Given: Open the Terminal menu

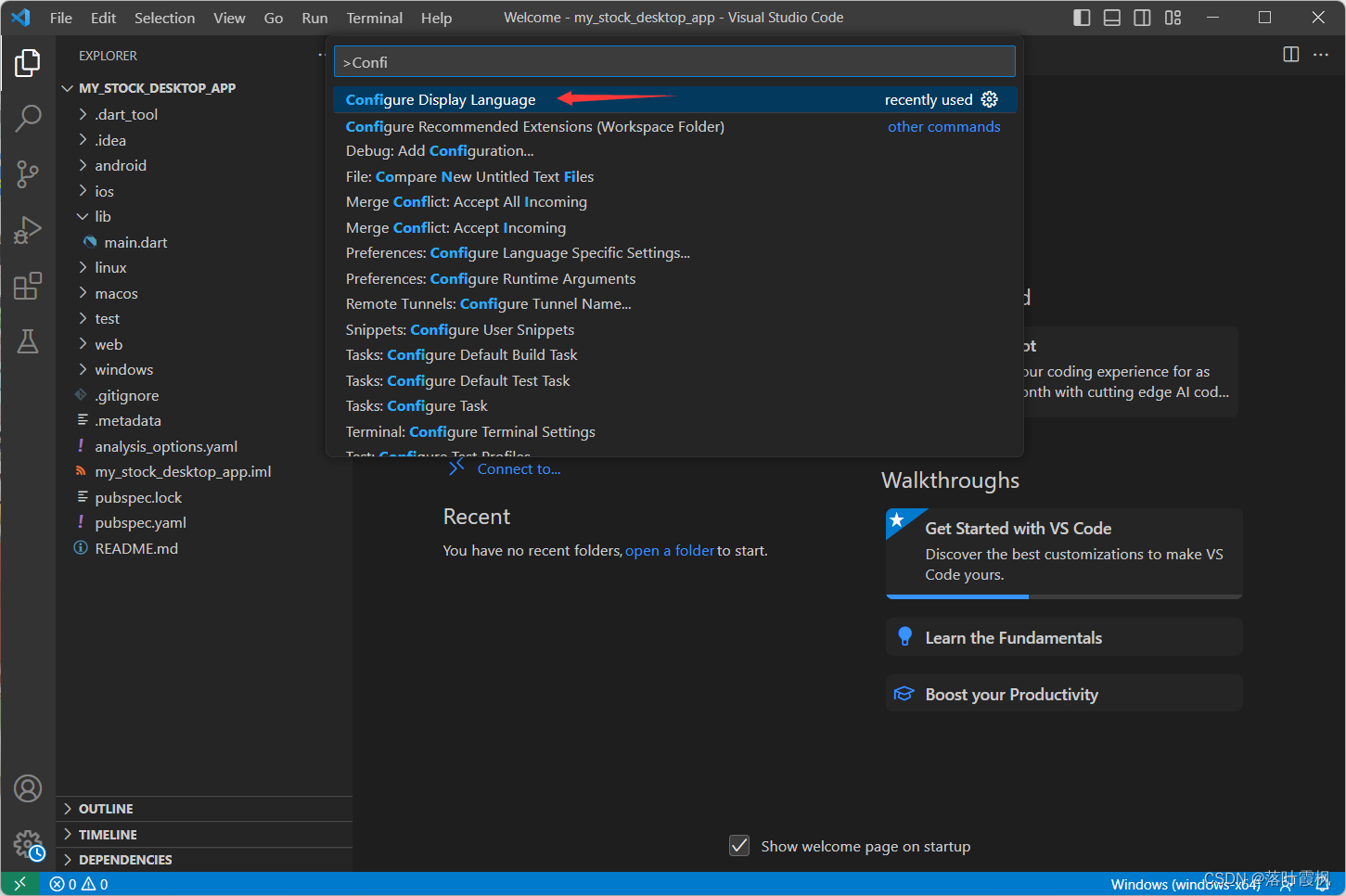Looking at the screenshot, I should click(375, 18).
